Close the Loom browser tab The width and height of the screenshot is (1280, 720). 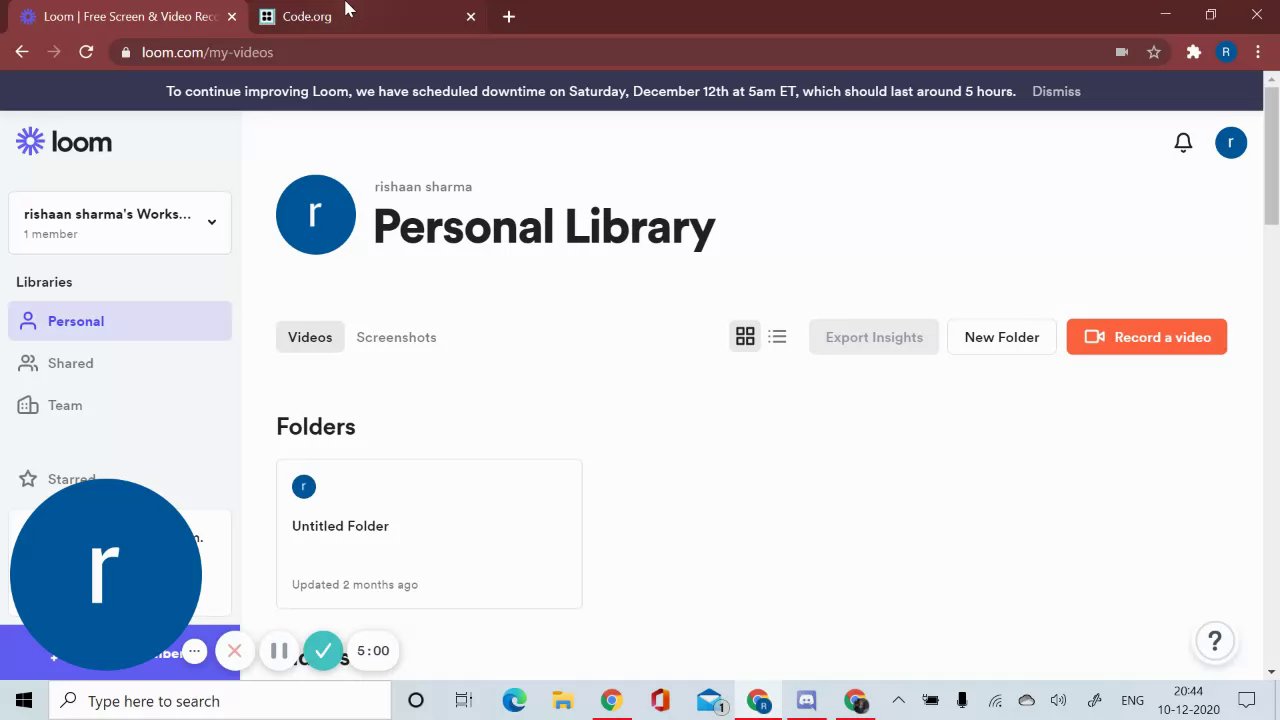pos(232,17)
